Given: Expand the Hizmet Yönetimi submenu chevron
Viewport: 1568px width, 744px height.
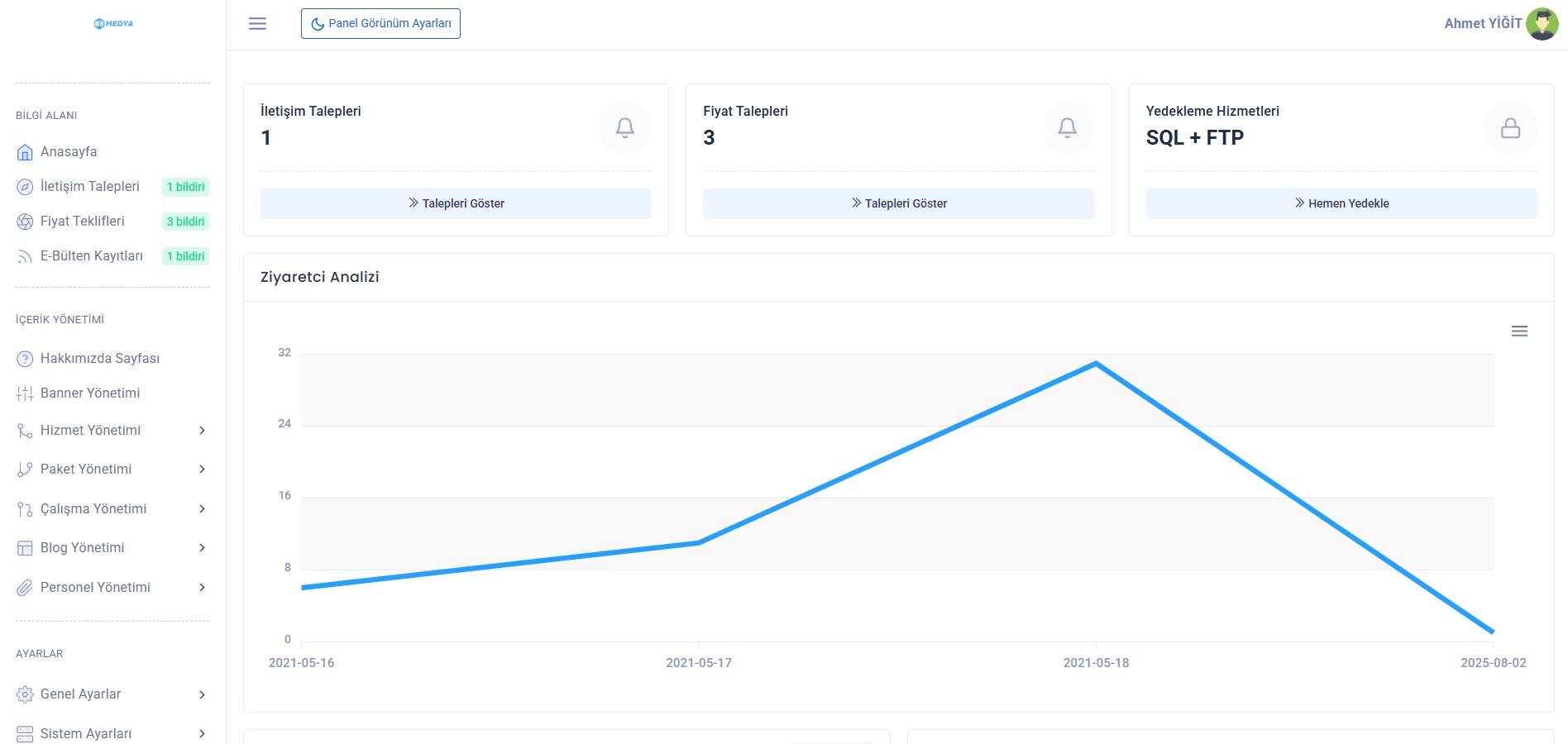Looking at the screenshot, I should [x=202, y=431].
